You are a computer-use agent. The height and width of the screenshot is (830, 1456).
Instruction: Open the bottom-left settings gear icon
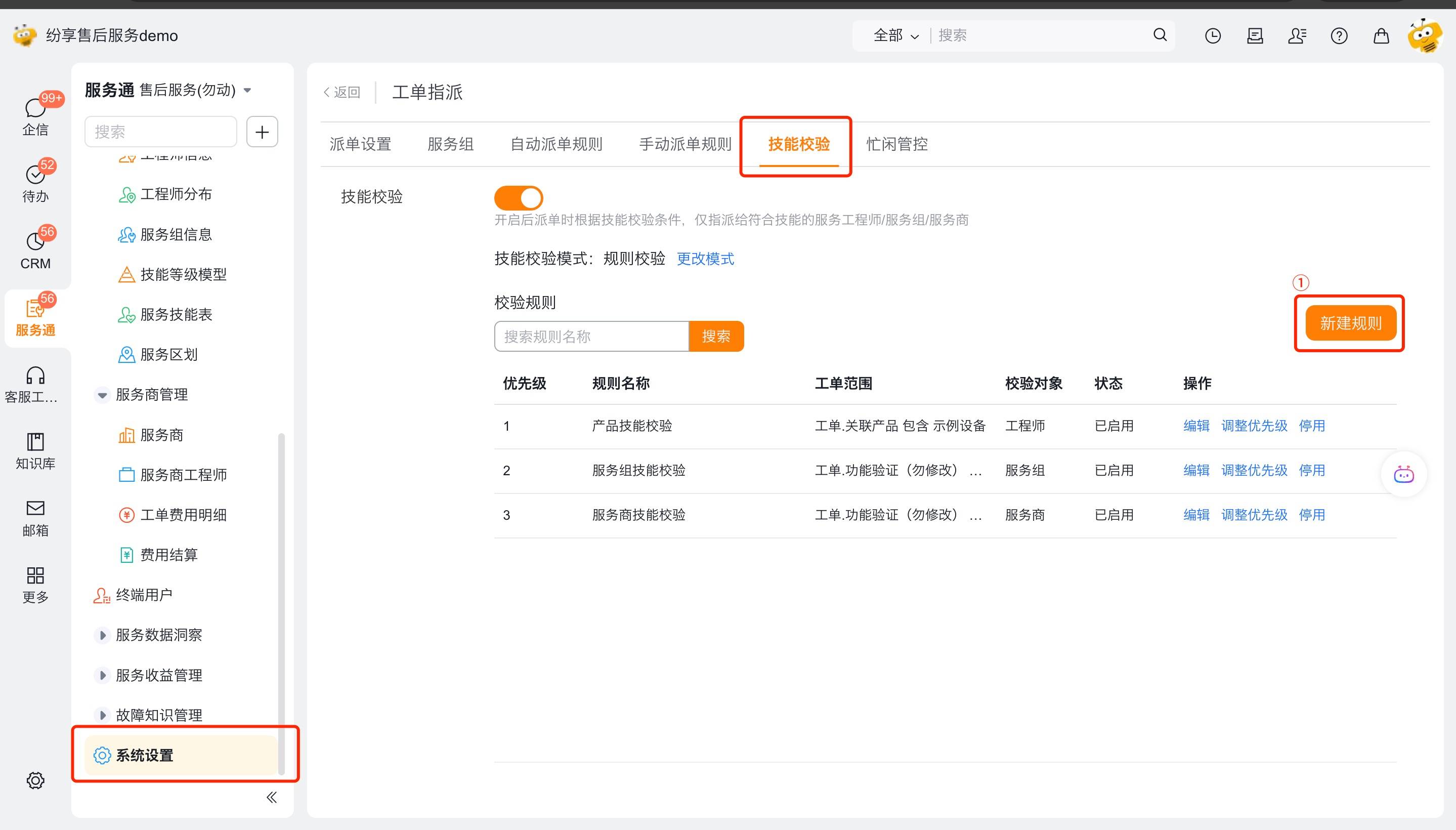[x=35, y=780]
